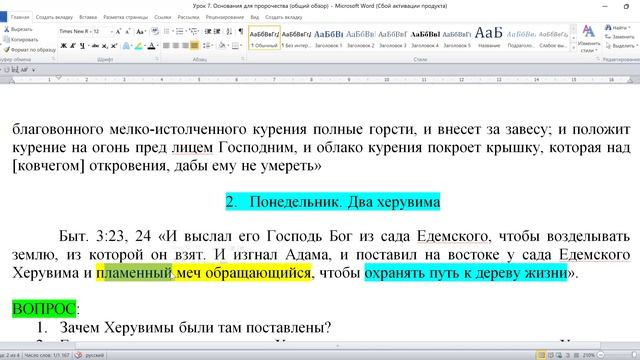Viewport: 640px width, 360px height.
Task: Align text right
Action: point(185,46)
